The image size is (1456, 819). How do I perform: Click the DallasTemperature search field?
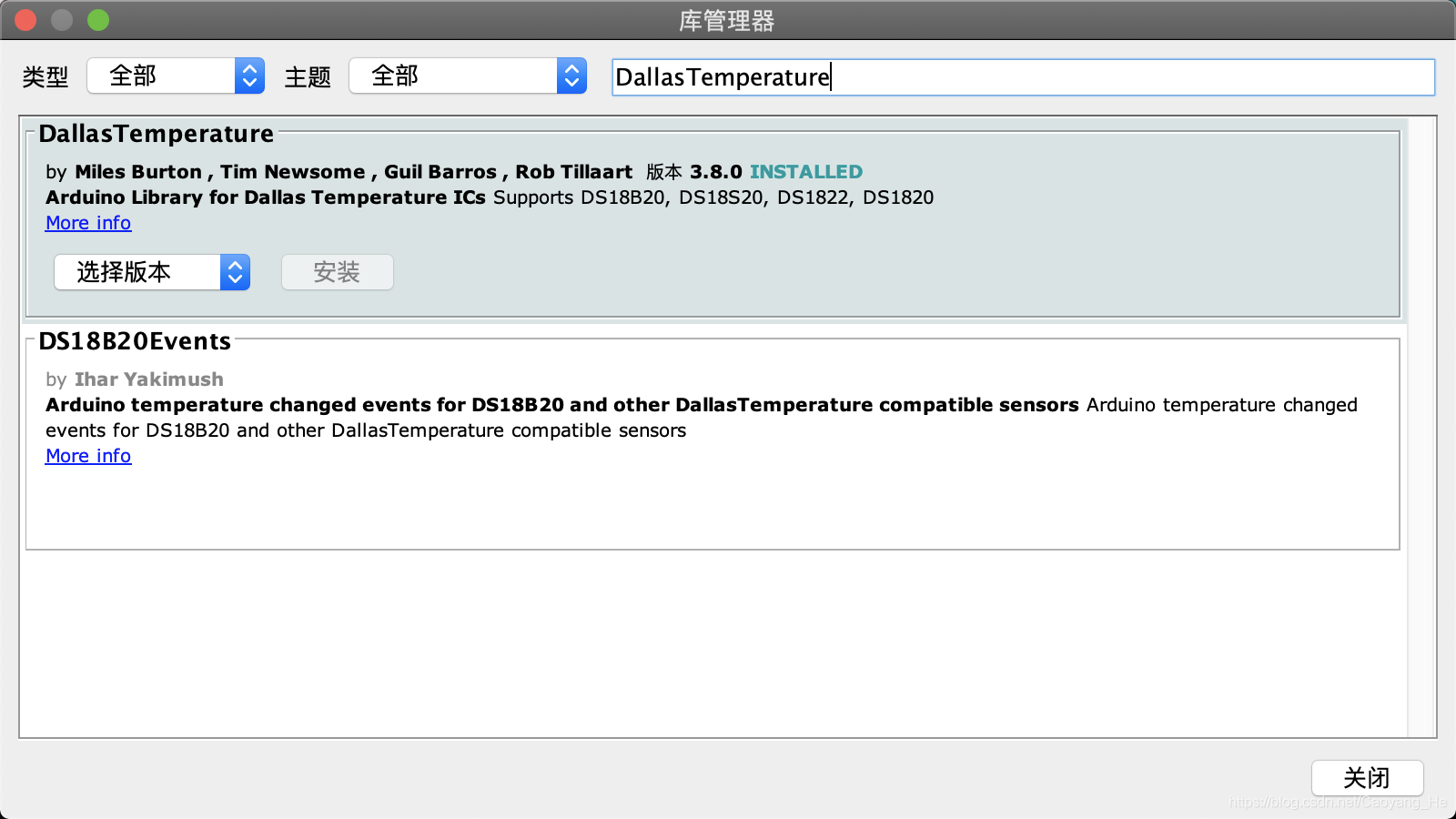tap(1023, 77)
